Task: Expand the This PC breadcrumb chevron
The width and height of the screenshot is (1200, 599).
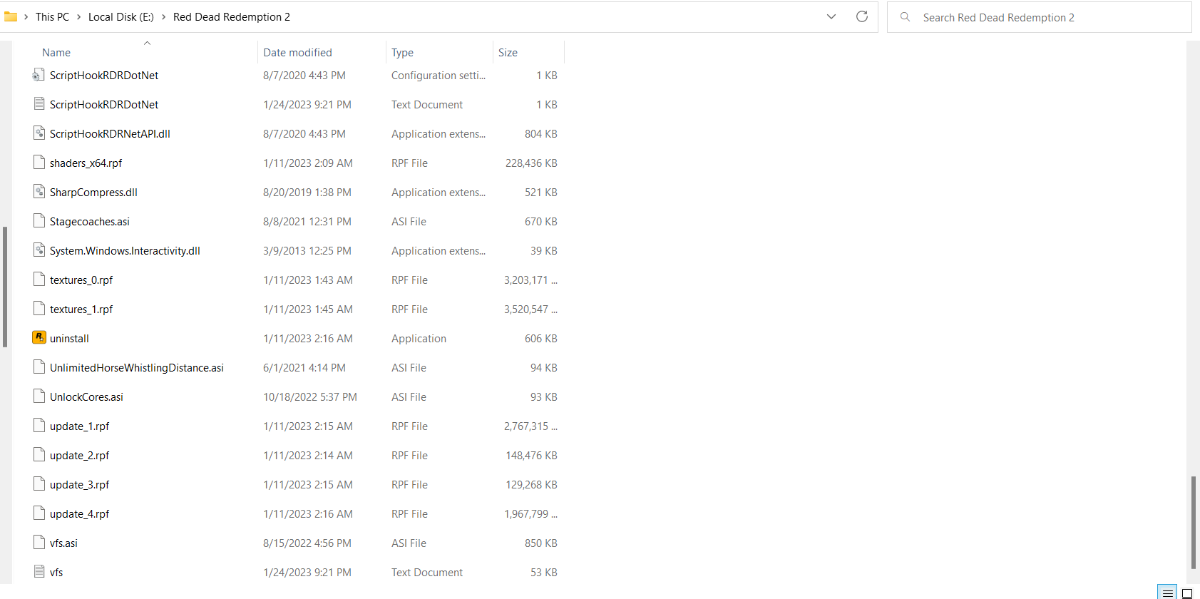Action: tap(77, 17)
